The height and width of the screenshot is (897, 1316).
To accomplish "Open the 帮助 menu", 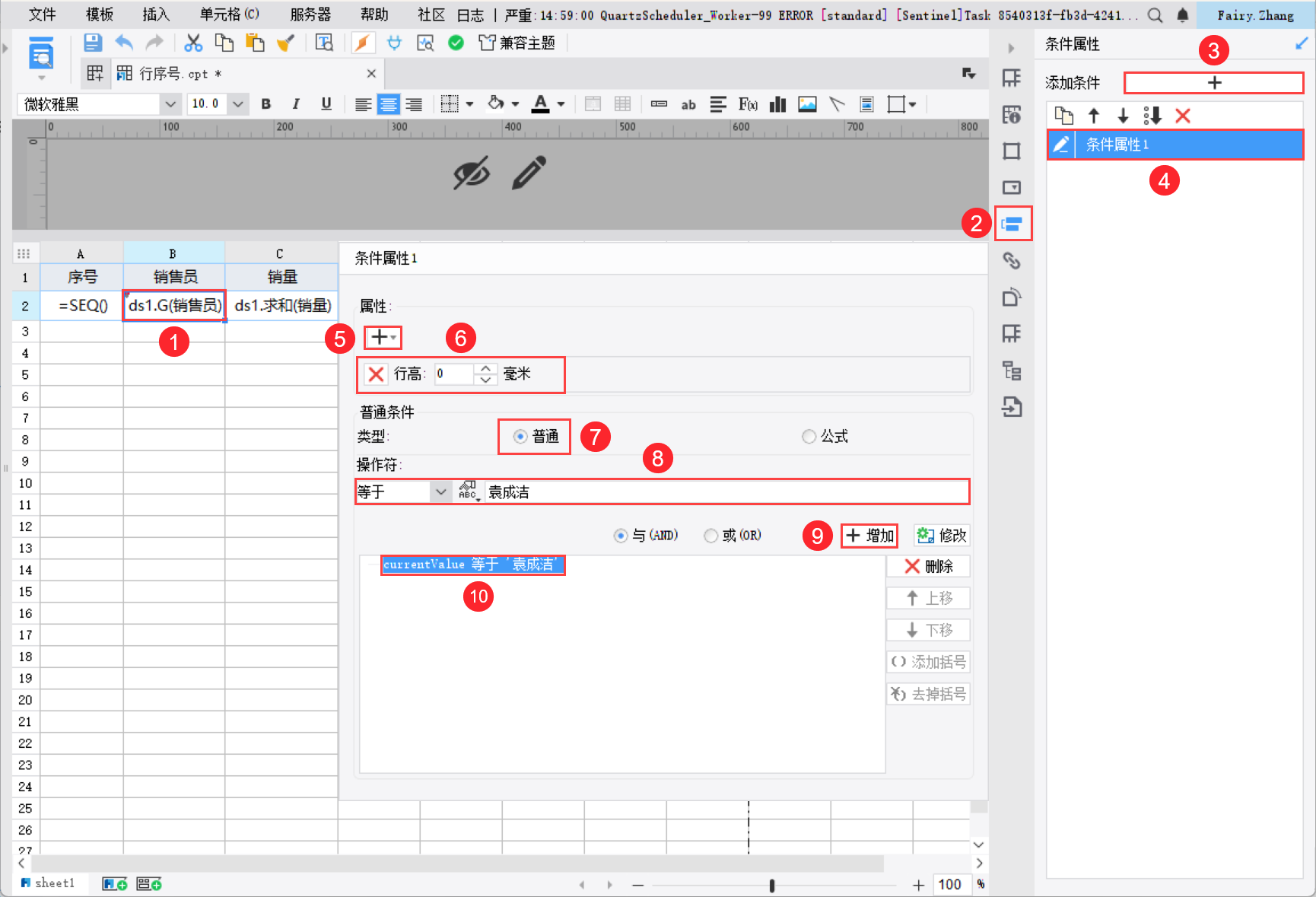I will click(374, 15).
